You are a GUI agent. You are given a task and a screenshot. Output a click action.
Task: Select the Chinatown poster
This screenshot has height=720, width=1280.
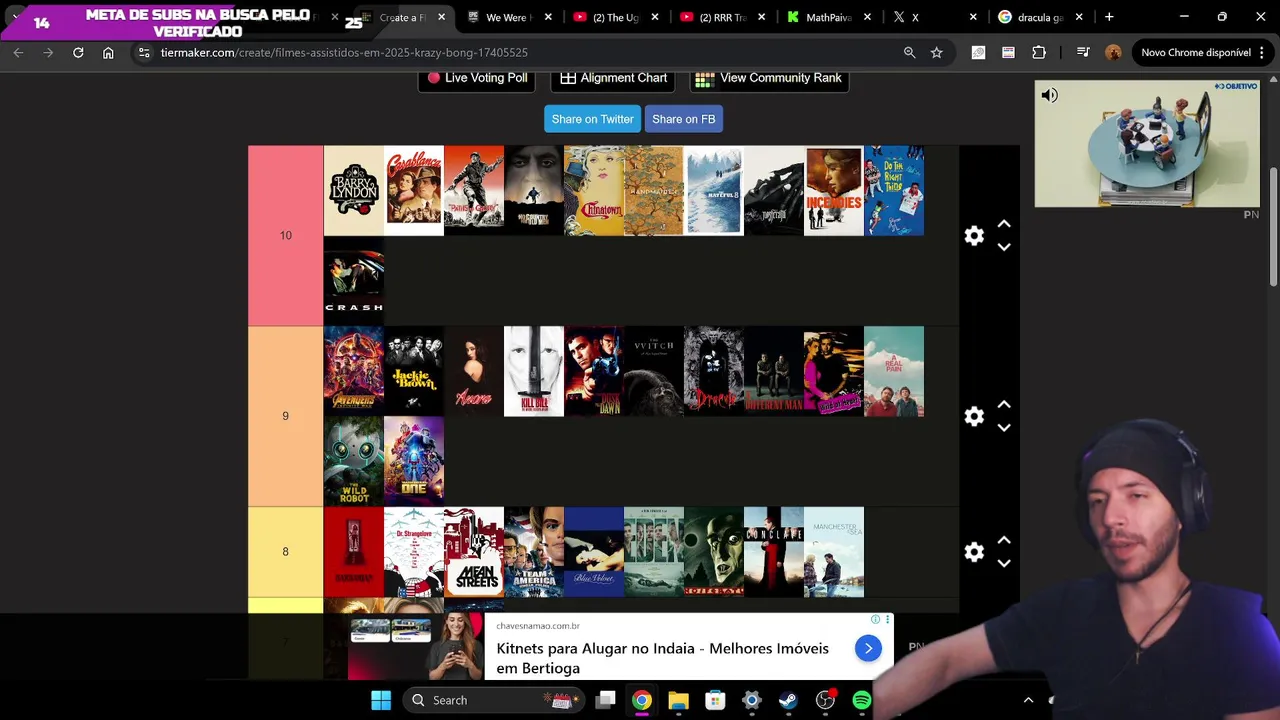[x=594, y=191]
